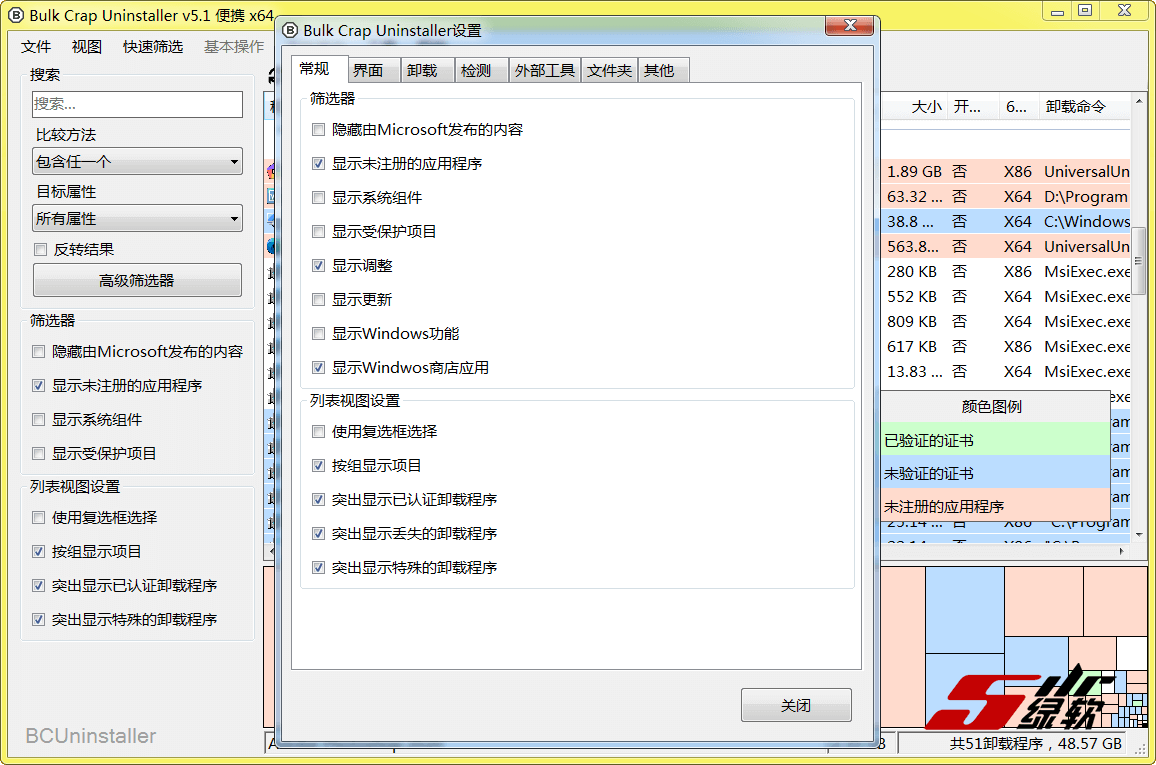Click the settings dialog logo icon
Image resolution: width=1156 pixels, height=765 pixels.
click(291, 30)
